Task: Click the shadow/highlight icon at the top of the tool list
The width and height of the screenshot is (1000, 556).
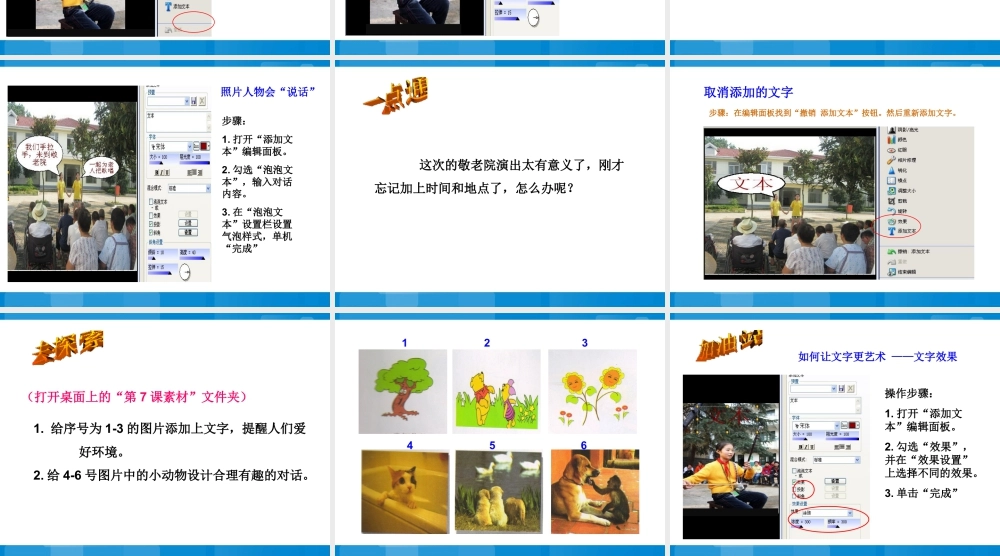Action: pyautogui.click(x=892, y=129)
